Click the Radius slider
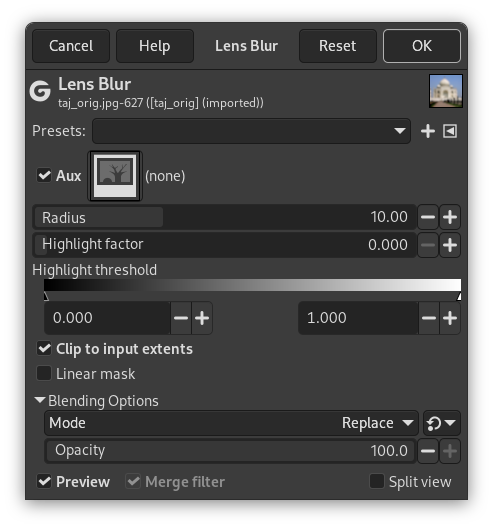The width and height of the screenshot is (493, 528). (224, 217)
